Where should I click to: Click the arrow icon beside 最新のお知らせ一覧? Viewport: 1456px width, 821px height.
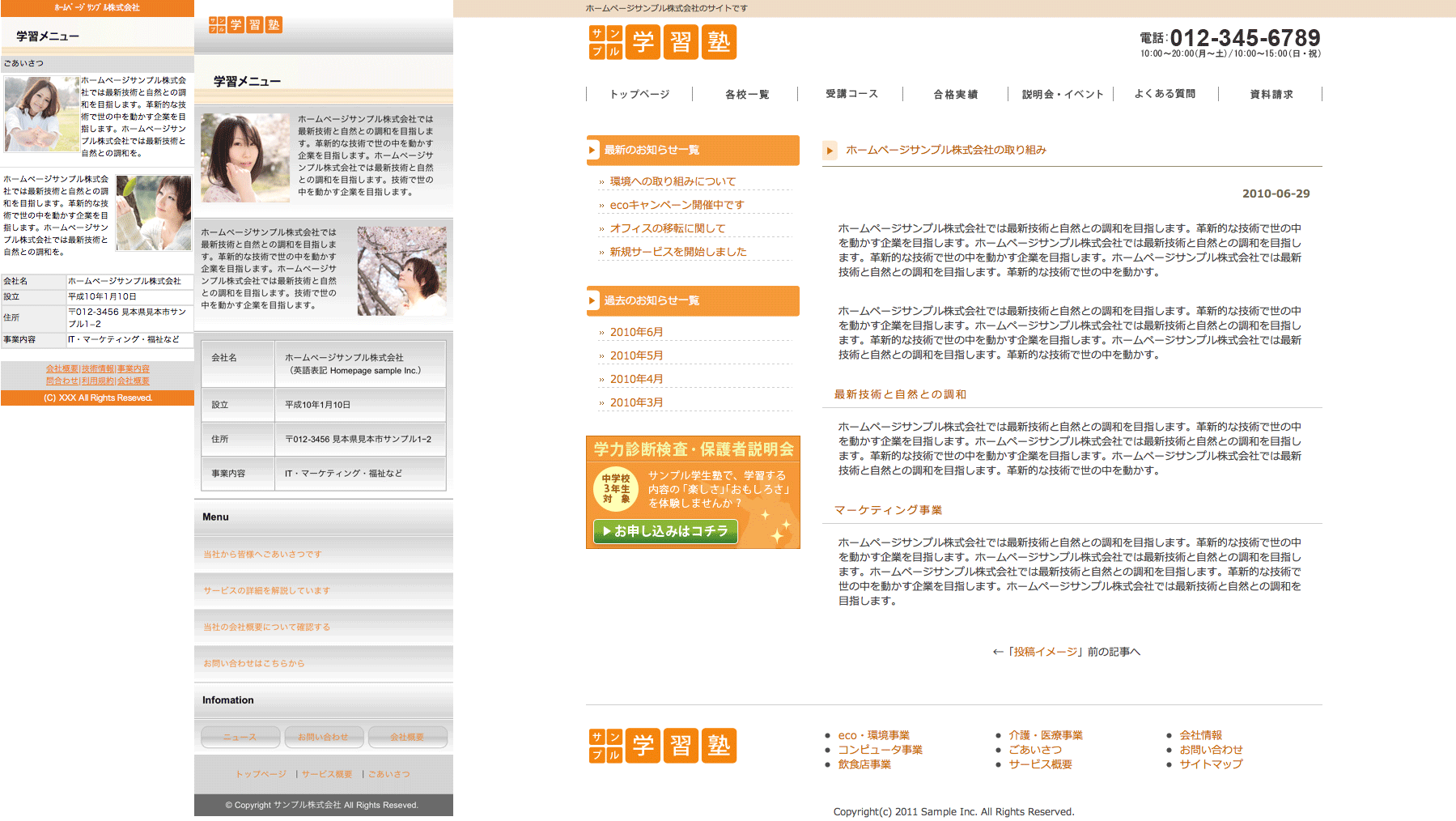pos(592,151)
